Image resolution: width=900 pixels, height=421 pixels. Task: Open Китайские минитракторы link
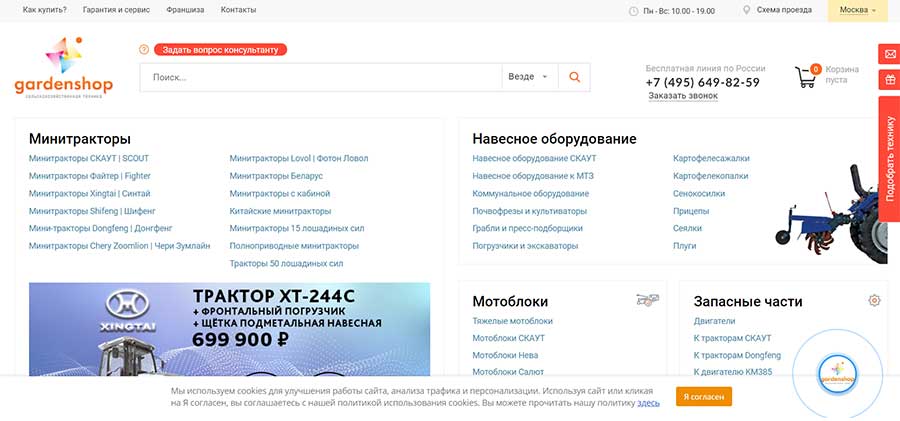[280, 211]
